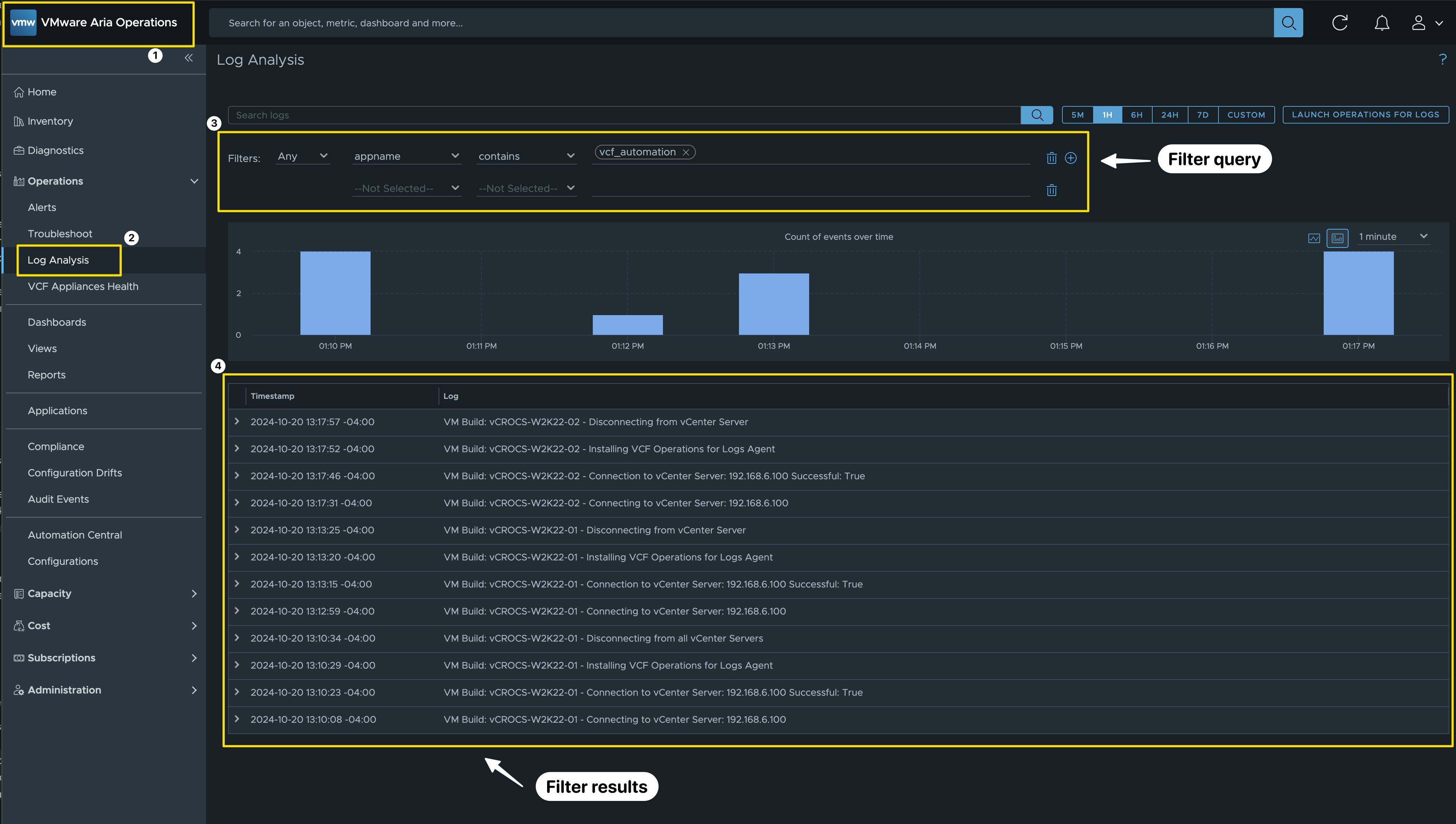This screenshot has width=1456, height=824.
Task: Click the 01:13 PM histogram bar
Action: pyautogui.click(x=773, y=305)
